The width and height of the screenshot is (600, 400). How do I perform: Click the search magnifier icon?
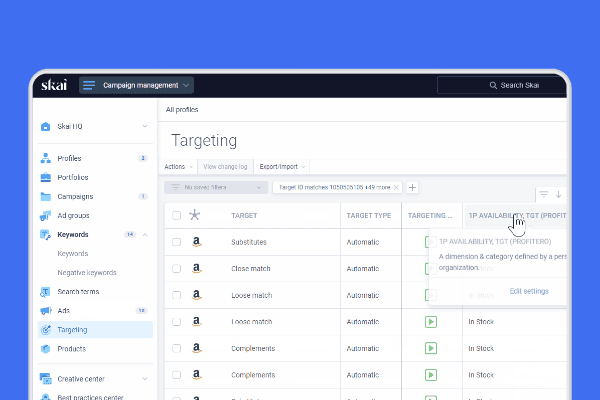coord(493,85)
